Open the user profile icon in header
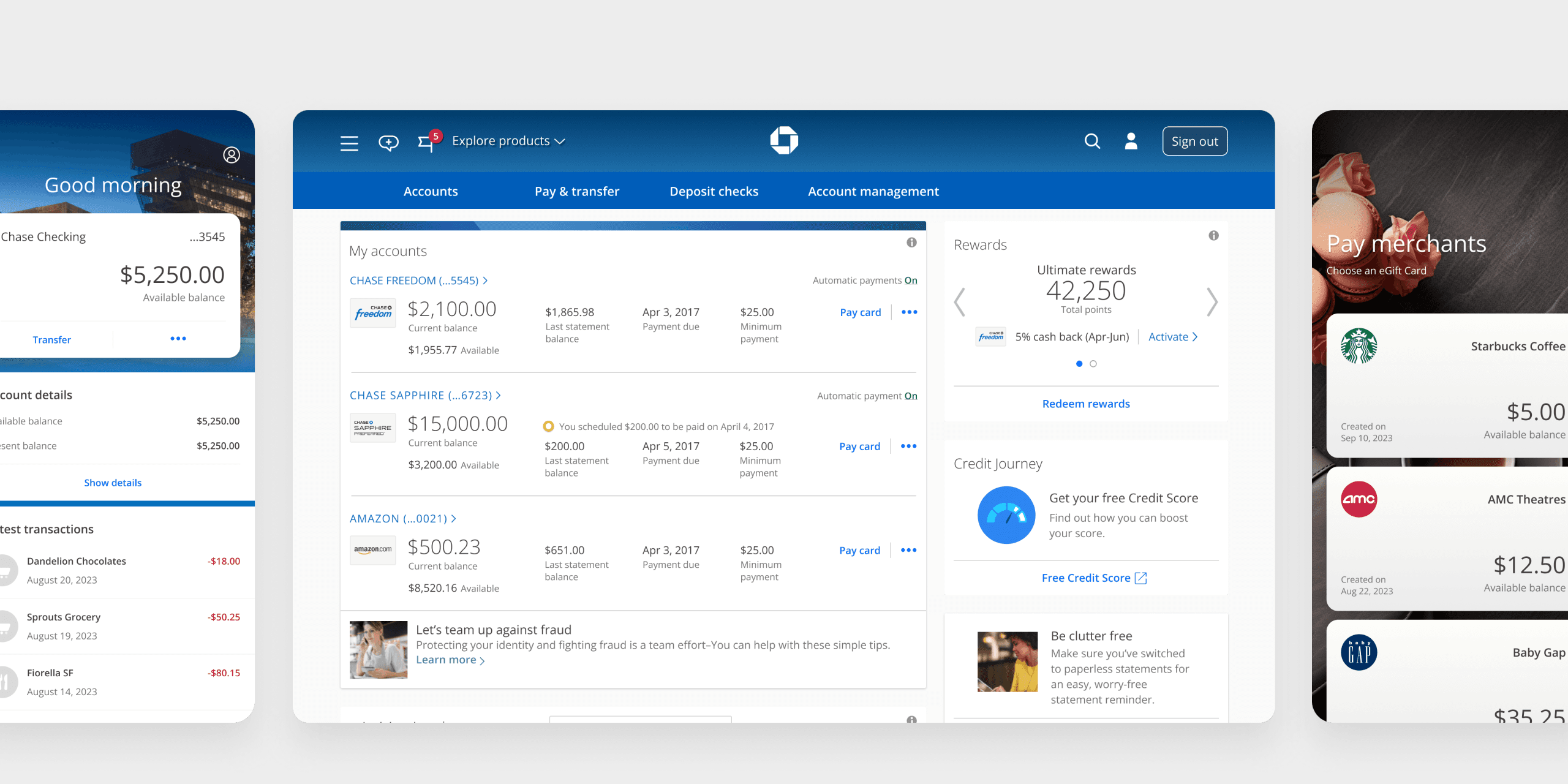The height and width of the screenshot is (784, 1568). click(x=1131, y=141)
